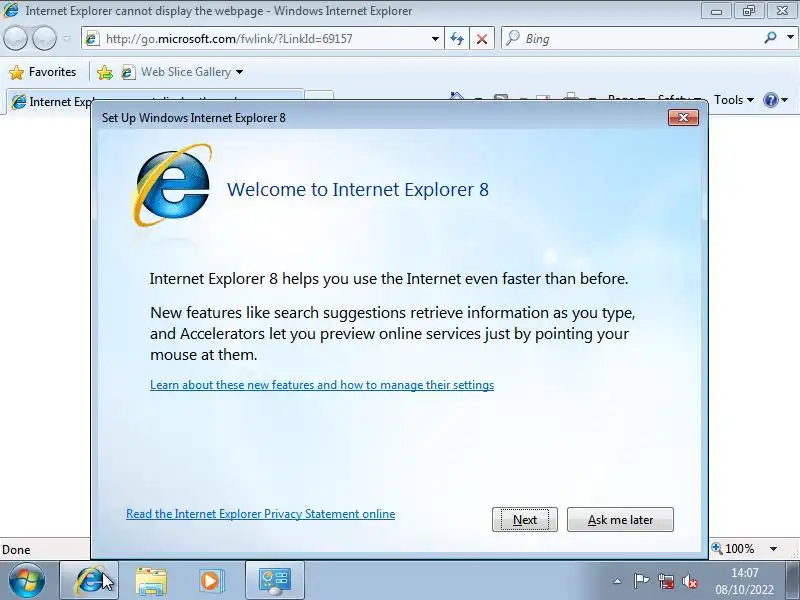Open Learn about these new features link
This screenshot has height=600, width=800.
322,385
